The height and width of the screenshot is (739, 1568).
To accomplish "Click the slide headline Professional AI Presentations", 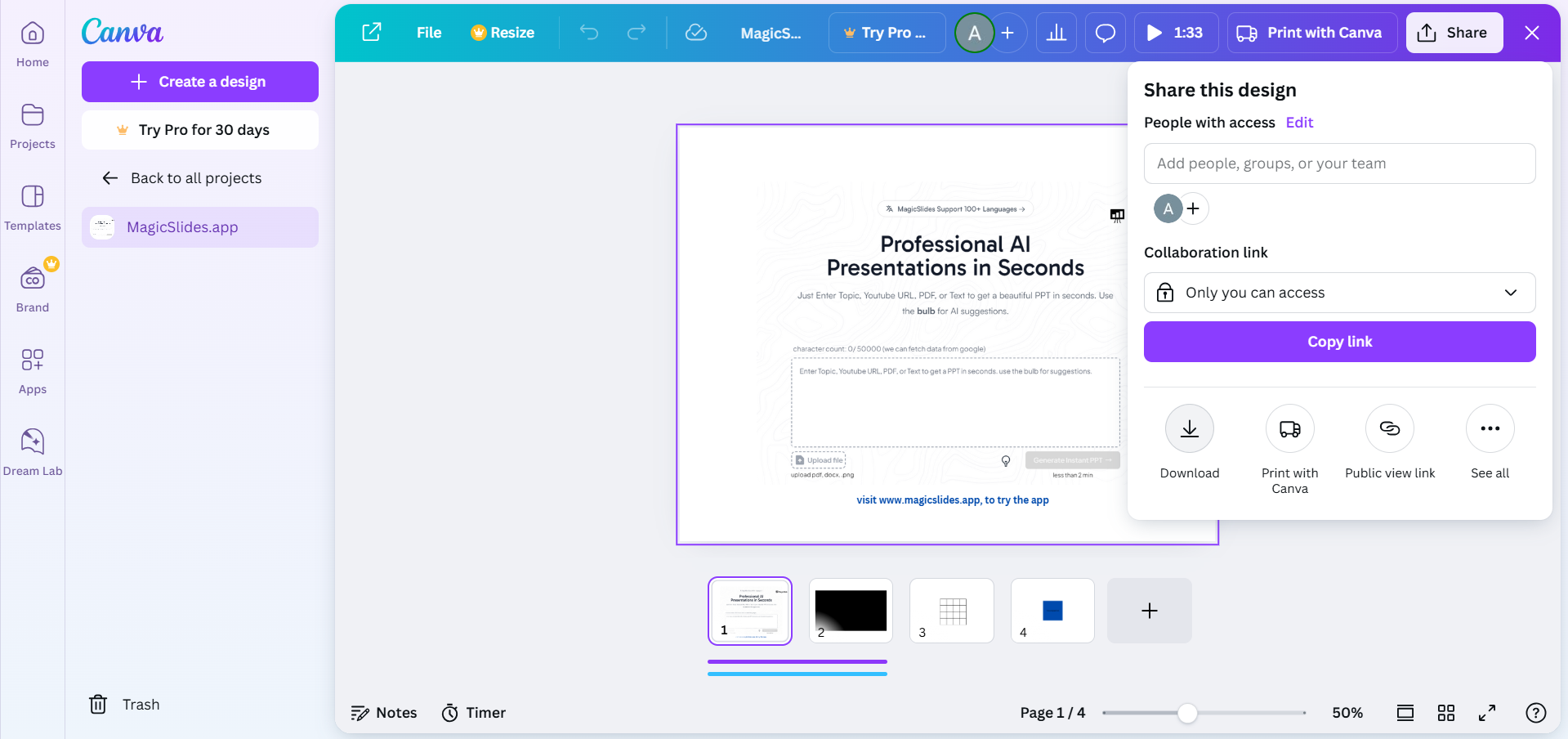I will (955, 256).
